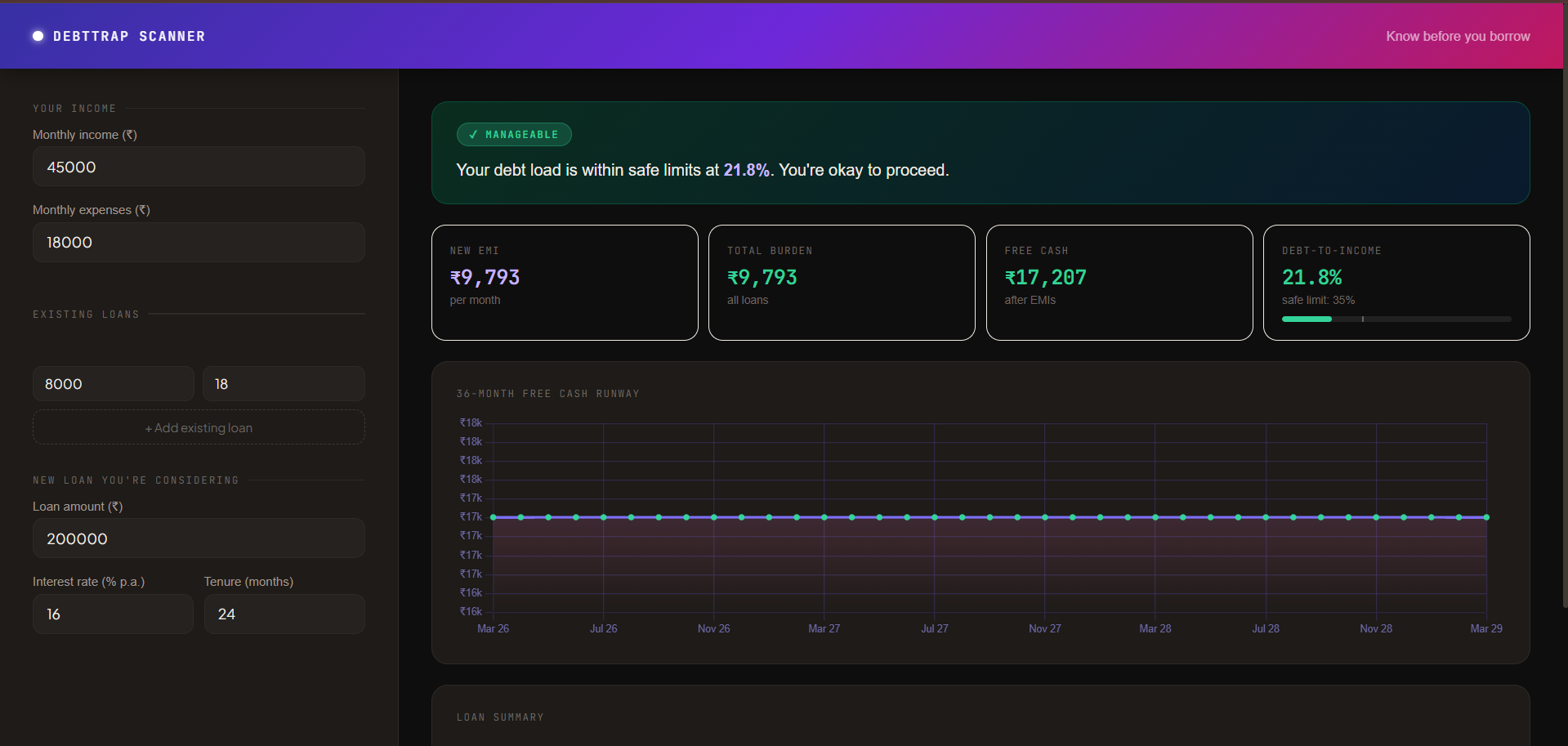This screenshot has height=746, width=1568.
Task: Click the Jul 26 axis label
Action: (604, 628)
